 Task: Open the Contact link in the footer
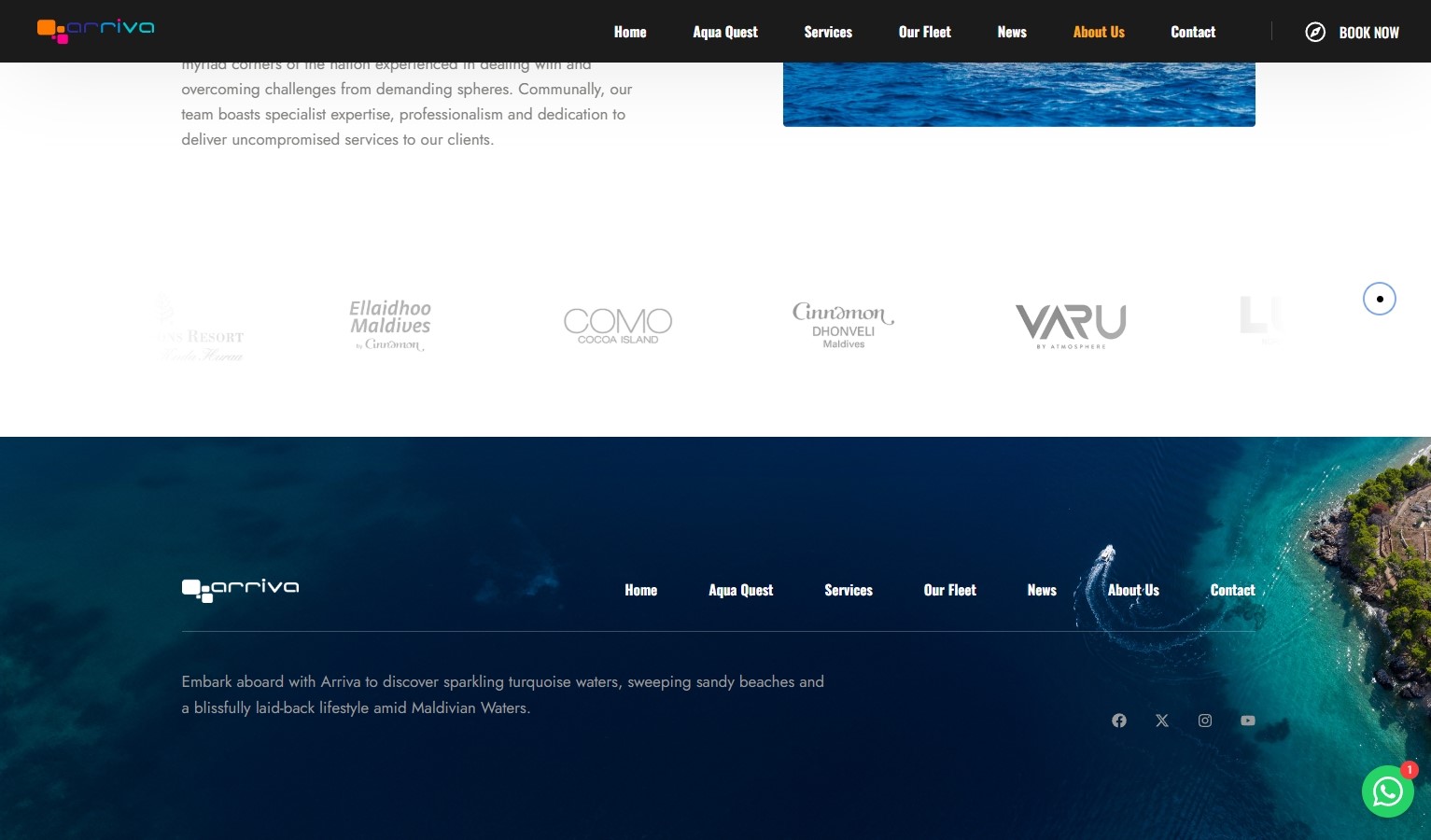click(x=1232, y=590)
